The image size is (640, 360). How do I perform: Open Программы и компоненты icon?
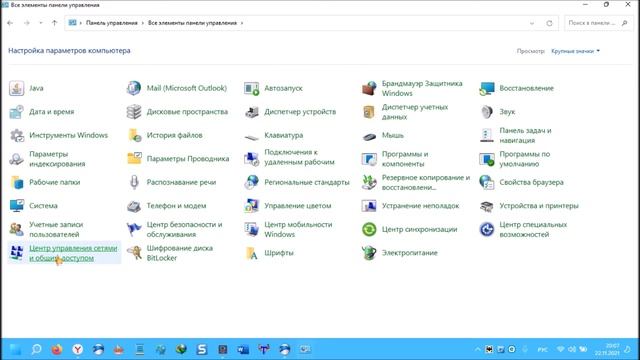369,159
